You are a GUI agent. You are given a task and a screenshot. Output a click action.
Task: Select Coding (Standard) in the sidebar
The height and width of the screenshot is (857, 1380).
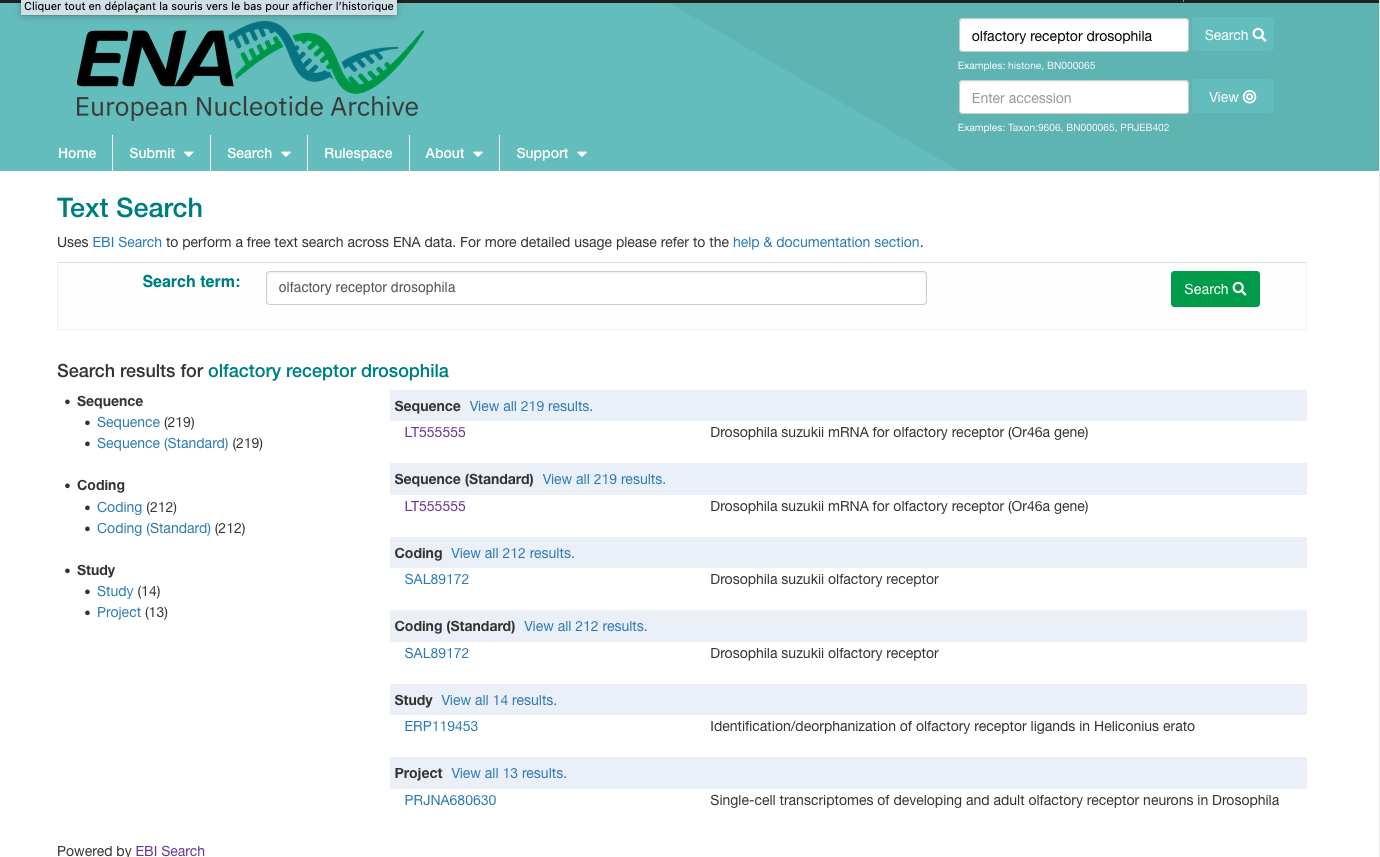coord(153,528)
